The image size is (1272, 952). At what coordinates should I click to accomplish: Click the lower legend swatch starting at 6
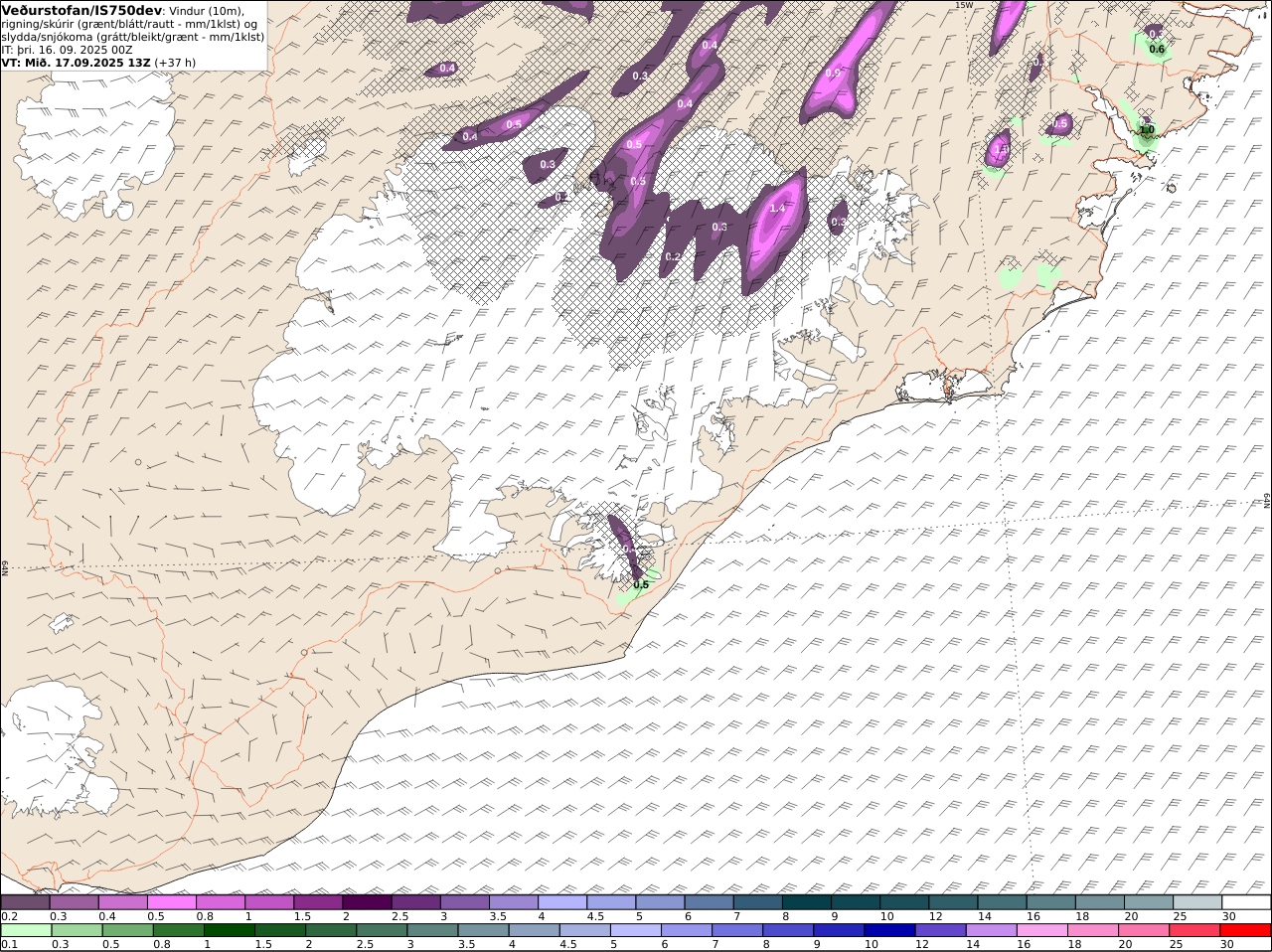click(686, 930)
